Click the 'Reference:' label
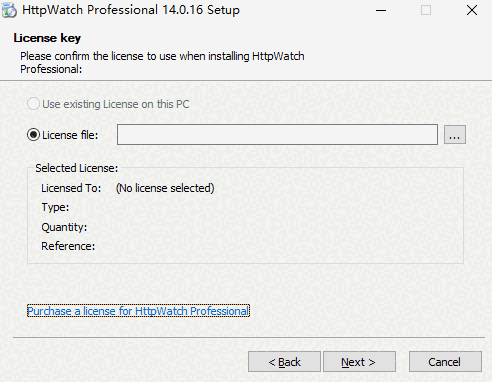This screenshot has height=382, width=492. coord(68,246)
